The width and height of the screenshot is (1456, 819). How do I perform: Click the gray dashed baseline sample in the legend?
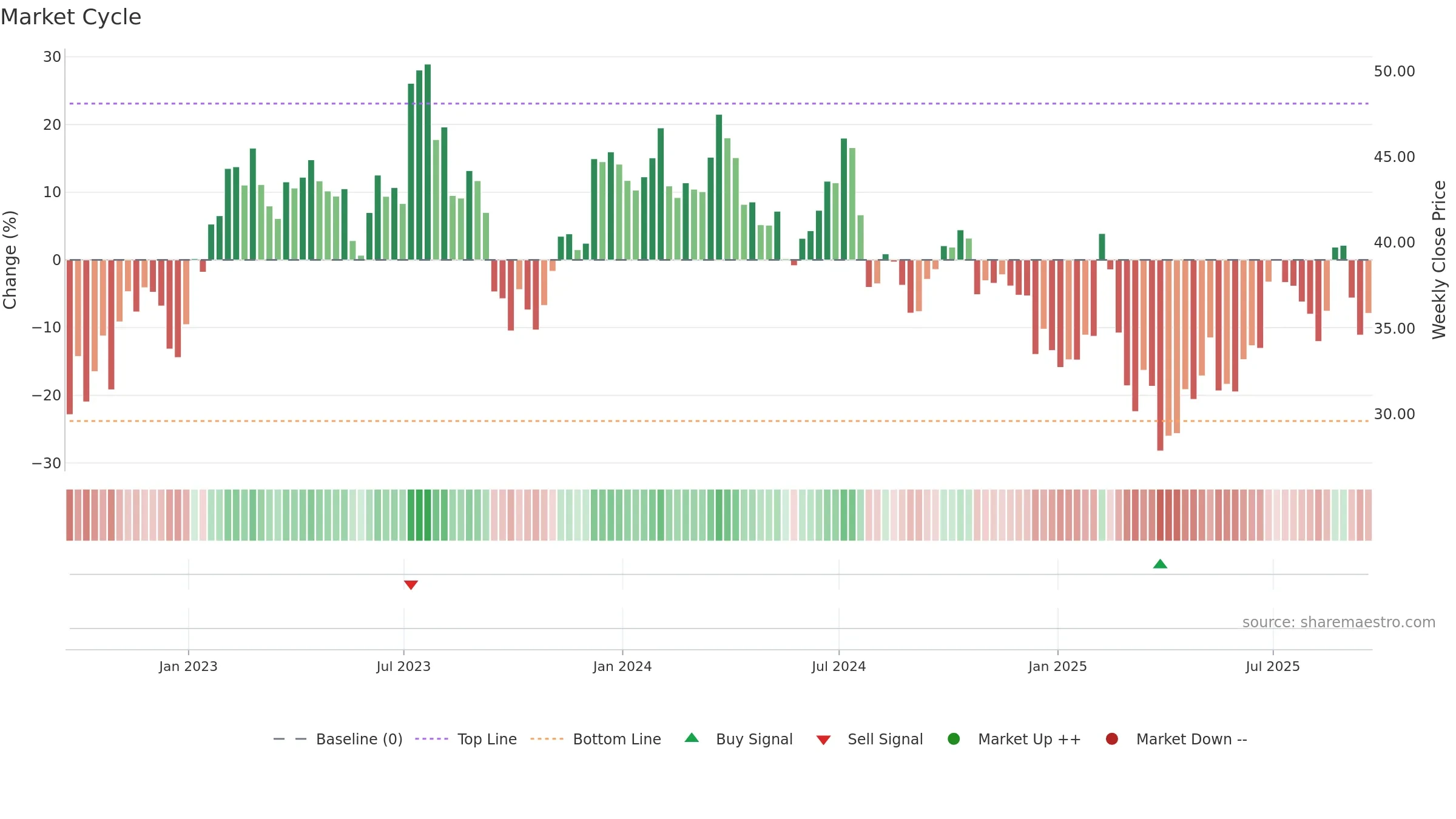coord(290,739)
